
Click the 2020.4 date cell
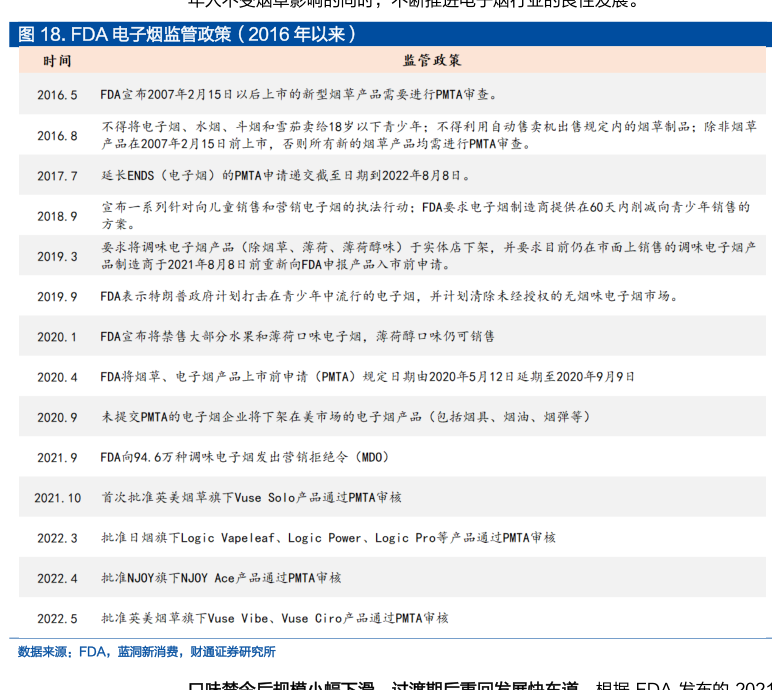[57, 377]
